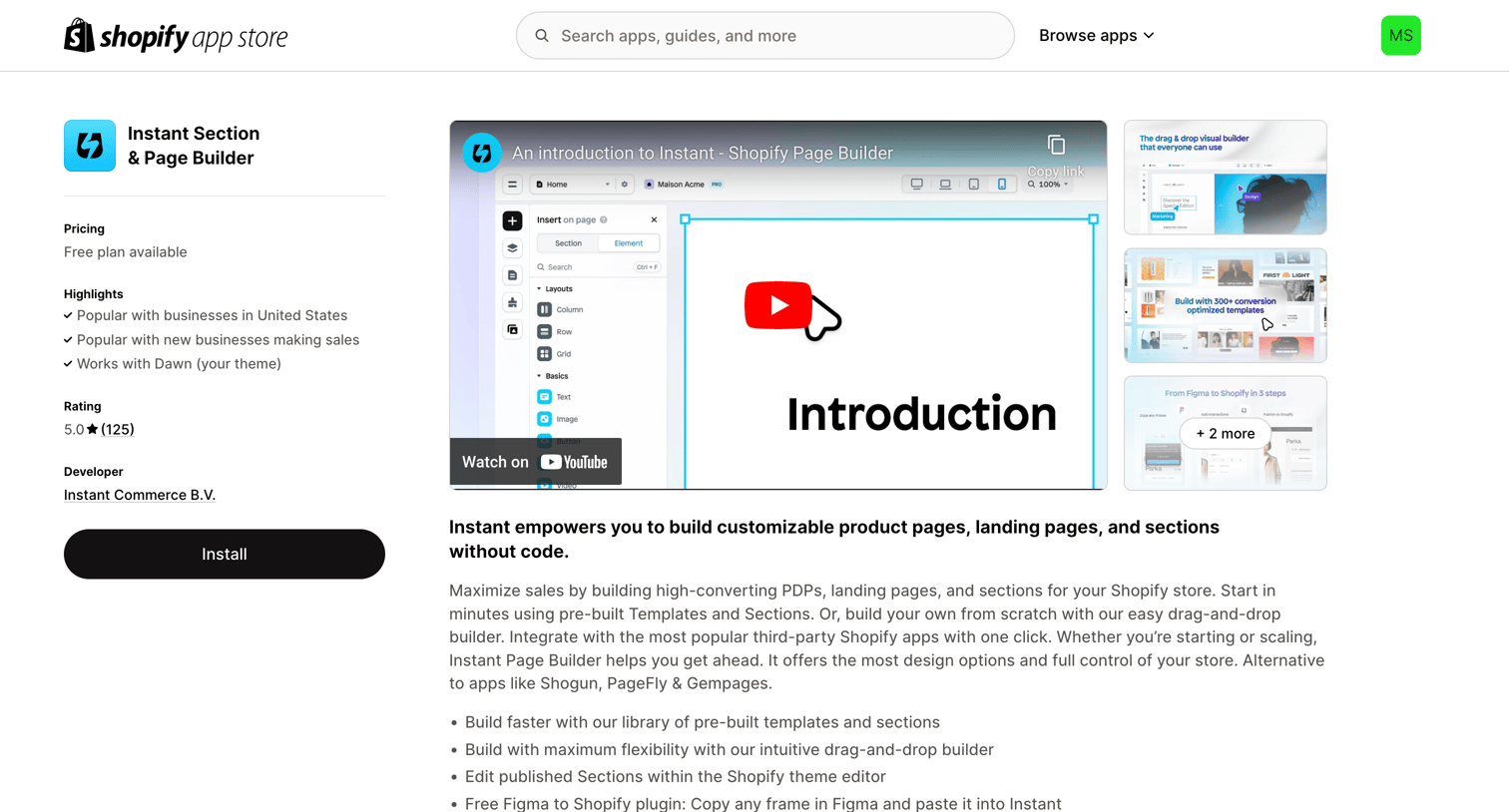Image resolution: width=1509 pixels, height=812 pixels.
Task: Click the Search field in Insert panel
Action: click(598, 267)
